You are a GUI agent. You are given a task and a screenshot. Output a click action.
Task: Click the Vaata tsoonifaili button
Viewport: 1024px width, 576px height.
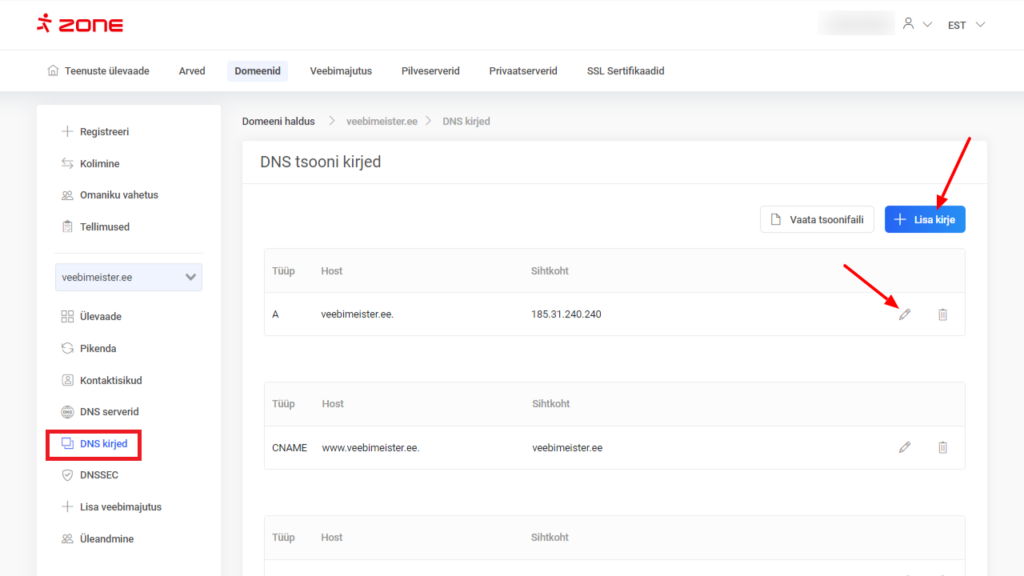click(817, 219)
